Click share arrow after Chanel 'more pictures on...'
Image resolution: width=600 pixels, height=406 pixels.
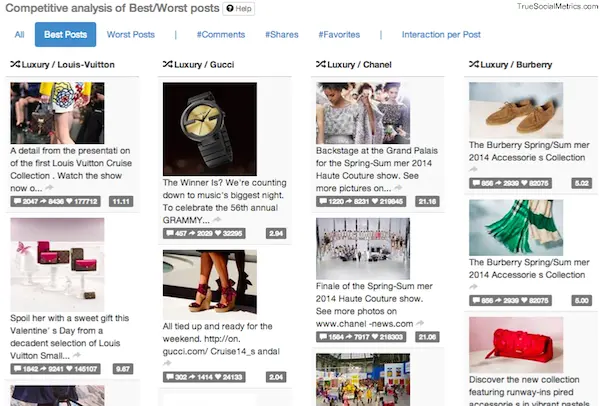pyautogui.click(x=398, y=188)
